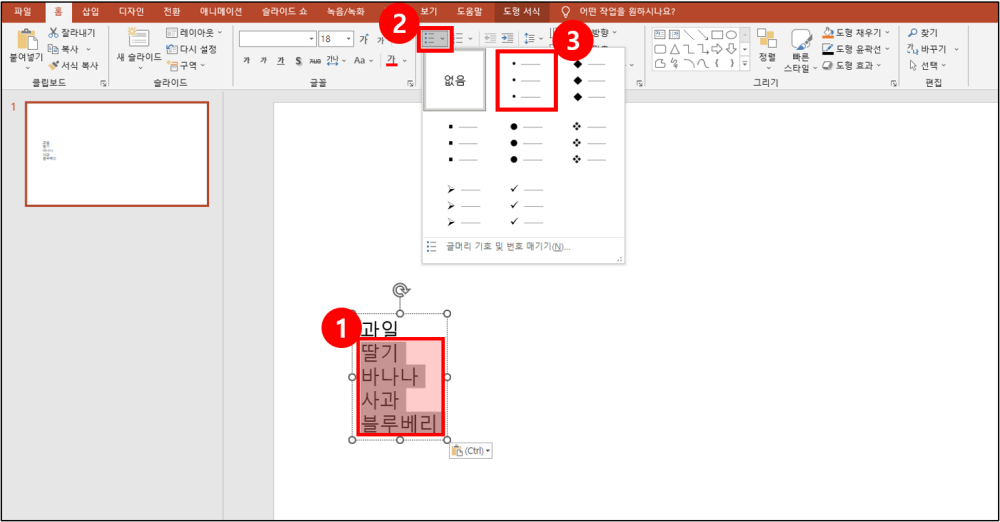Click the increase indent icon
The height and width of the screenshot is (522, 1000).
coord(508,39)
